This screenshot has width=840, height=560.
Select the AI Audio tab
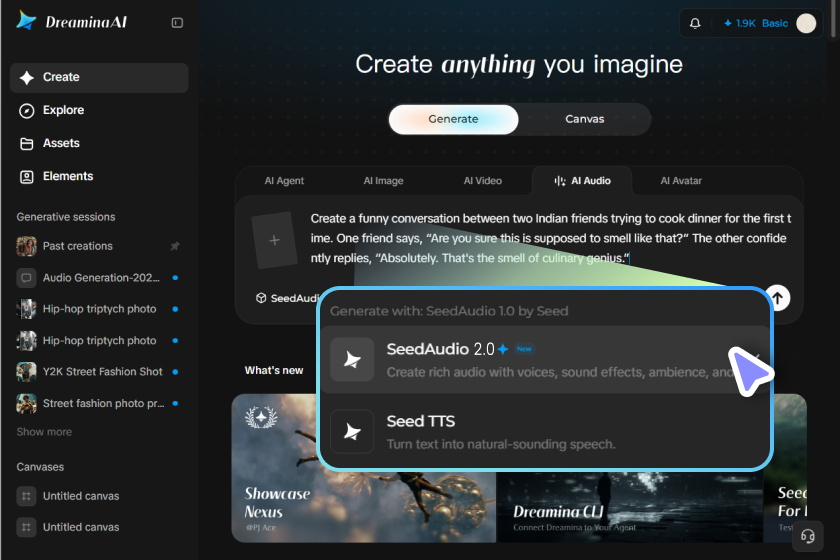point(582,181)
